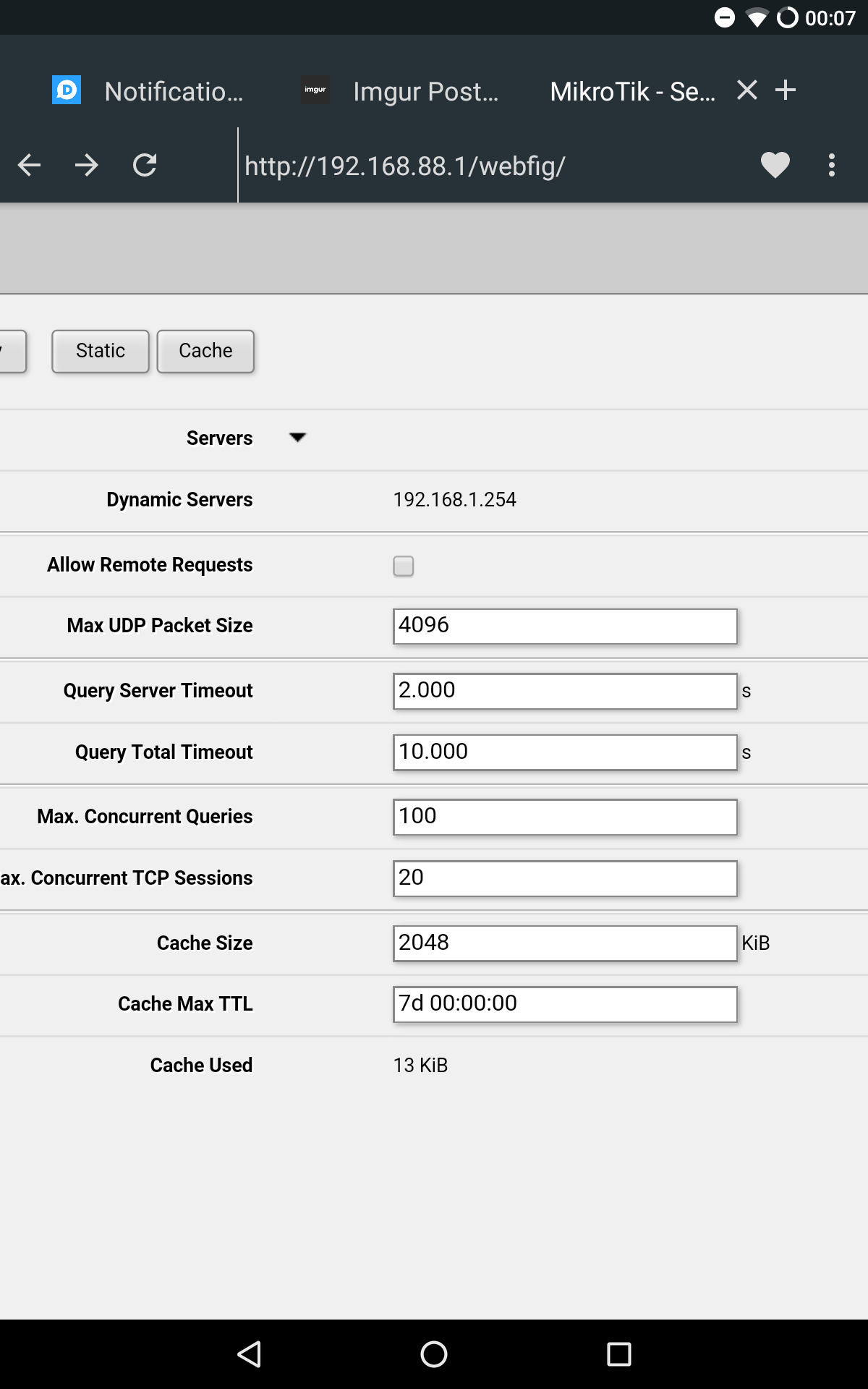Viewport: 868px width, 1389px height.
Task: Open a new tab with plus icon
Action: (x=786, y=90)
